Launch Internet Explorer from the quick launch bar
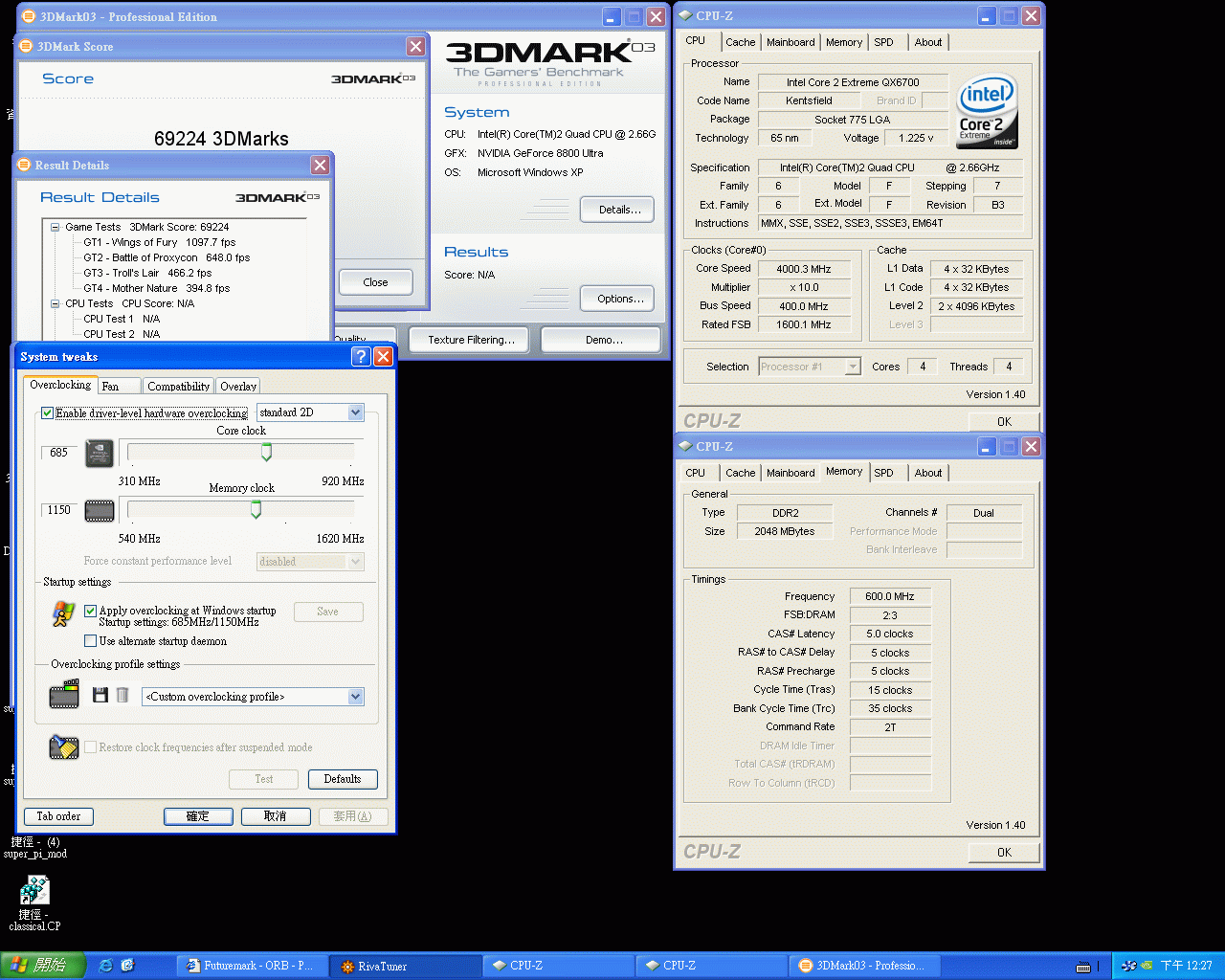 tap(105, 966)
